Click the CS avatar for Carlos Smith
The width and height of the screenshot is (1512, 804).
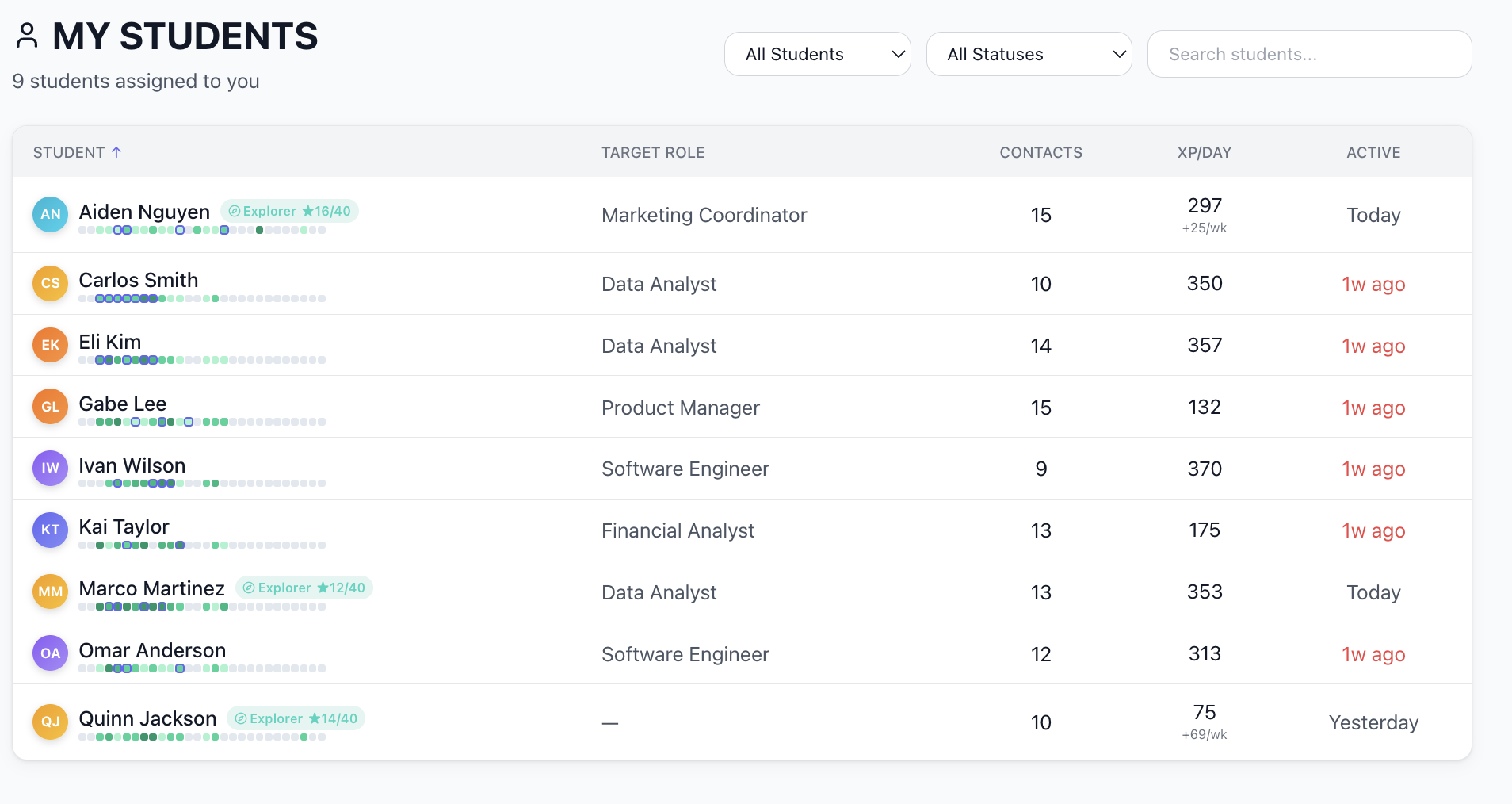coord(50,283)
